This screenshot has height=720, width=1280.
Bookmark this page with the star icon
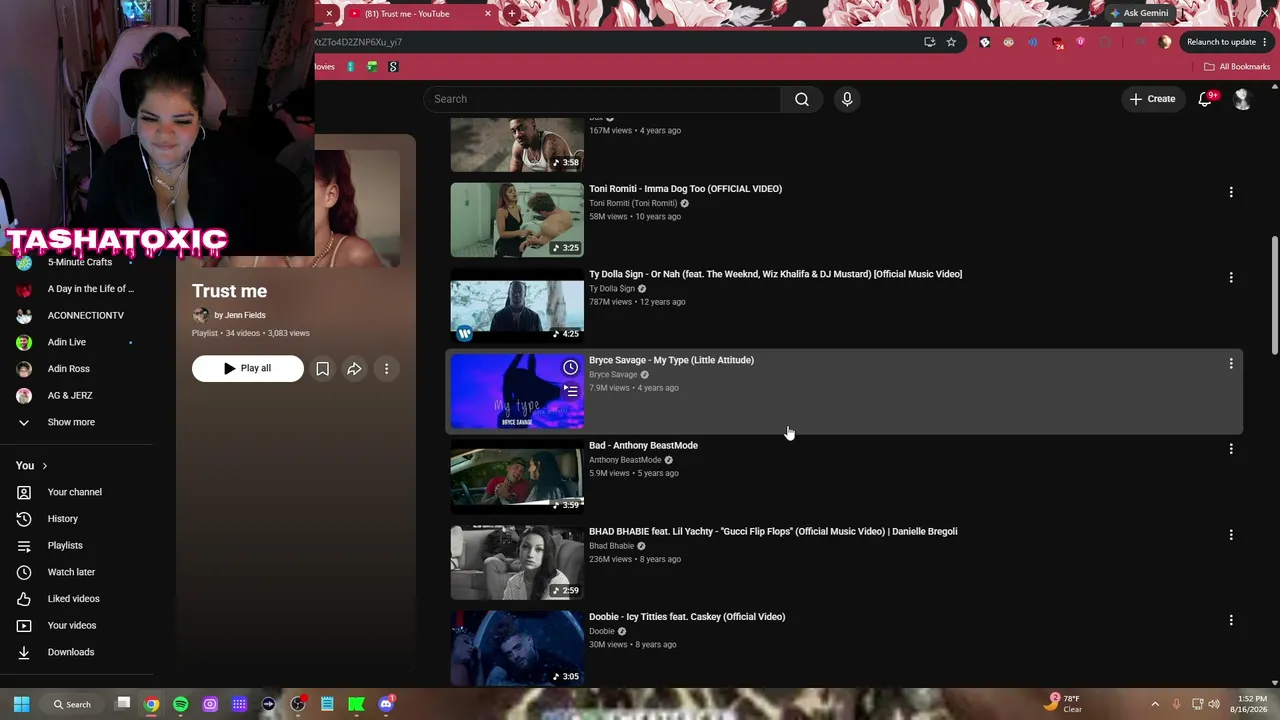point(951,42)
